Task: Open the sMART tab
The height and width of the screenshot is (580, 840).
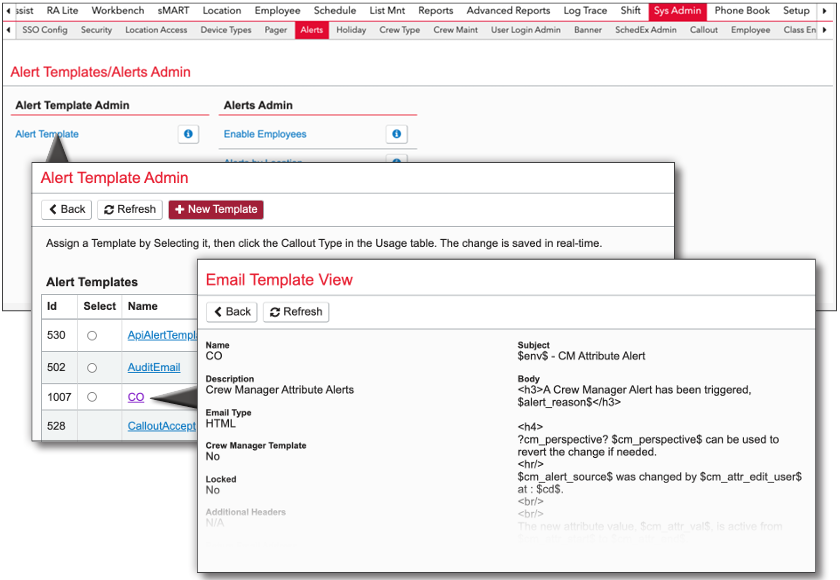Action: tap(173, 11)
